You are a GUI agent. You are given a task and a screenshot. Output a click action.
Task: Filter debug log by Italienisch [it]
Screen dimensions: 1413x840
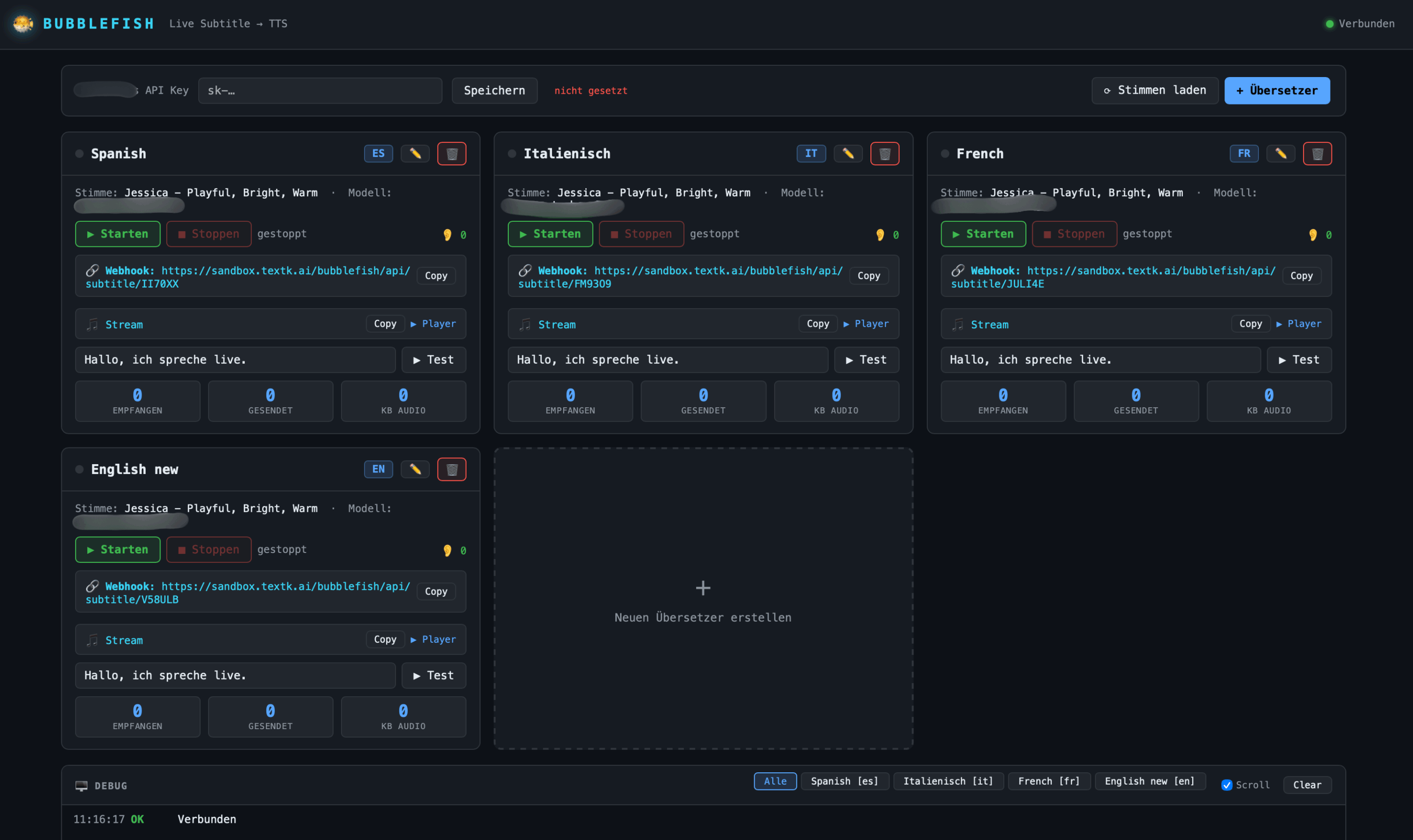pyautogui.click(x=948, y=781)
